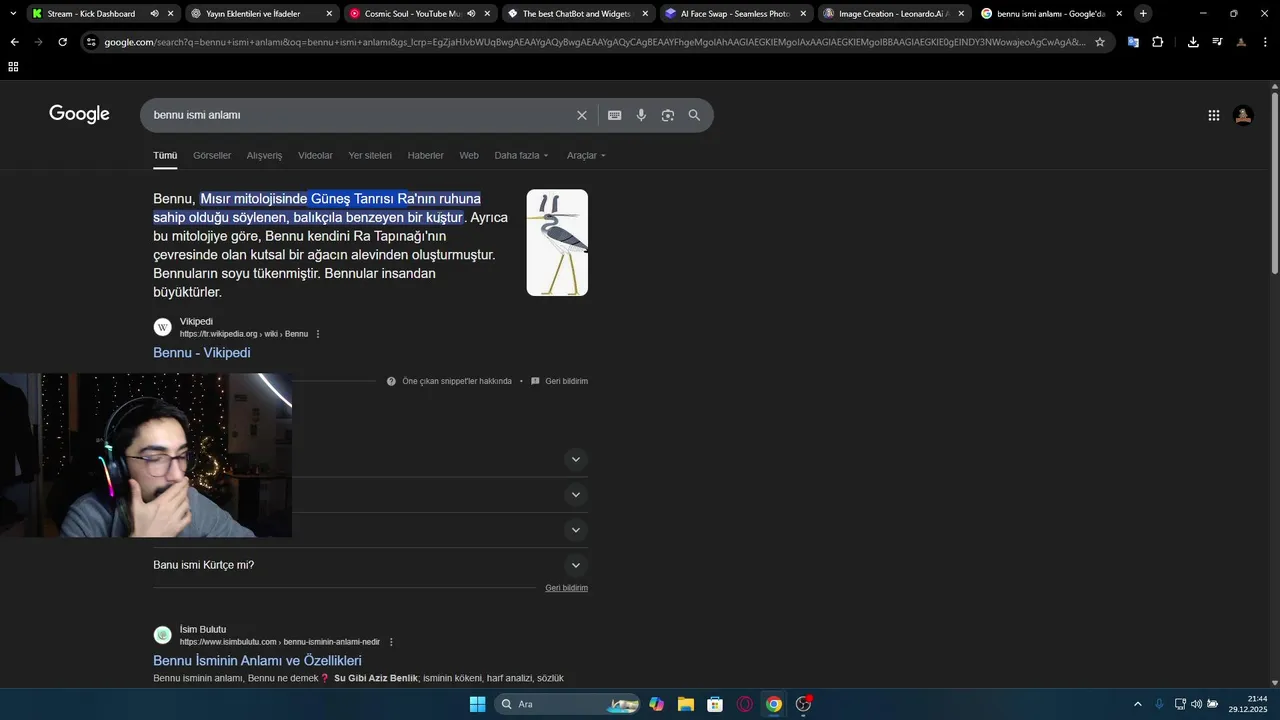This screenshot has width=1280, height=720.
Task: Open the Google Translate extension icon
Action: coord(1133,42)
